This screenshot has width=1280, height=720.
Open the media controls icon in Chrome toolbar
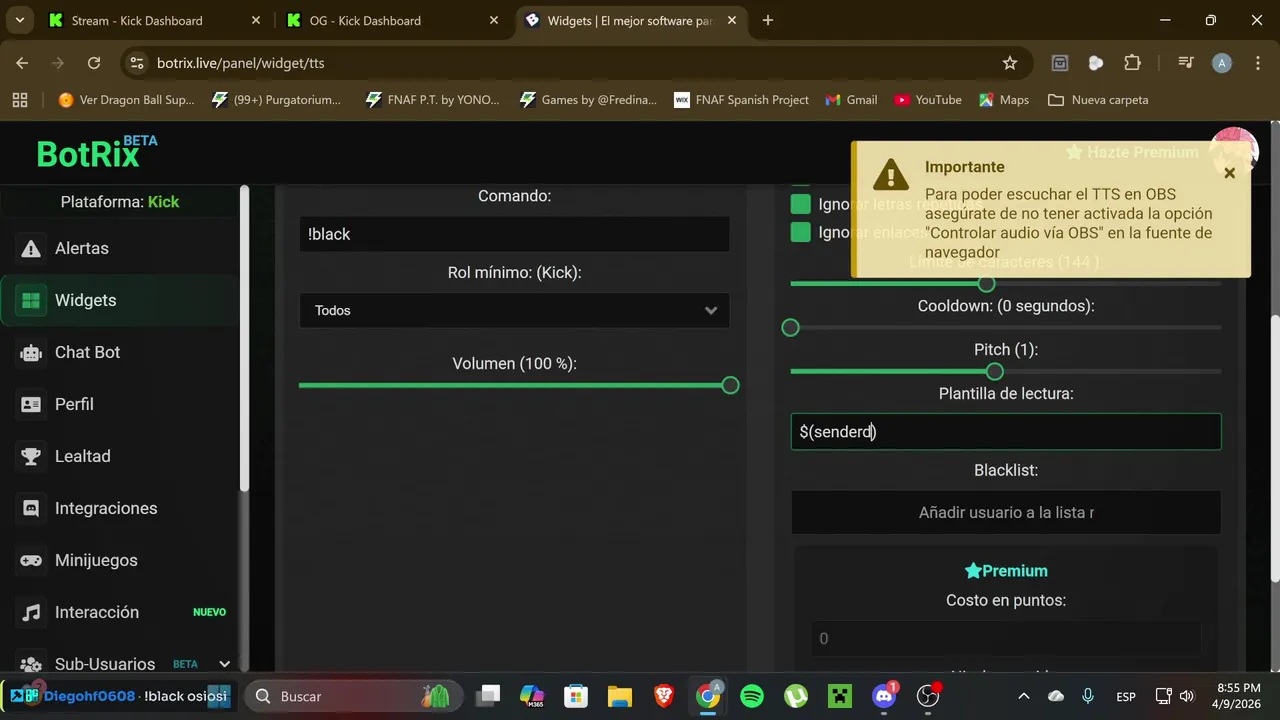(x=1186, y=63)
